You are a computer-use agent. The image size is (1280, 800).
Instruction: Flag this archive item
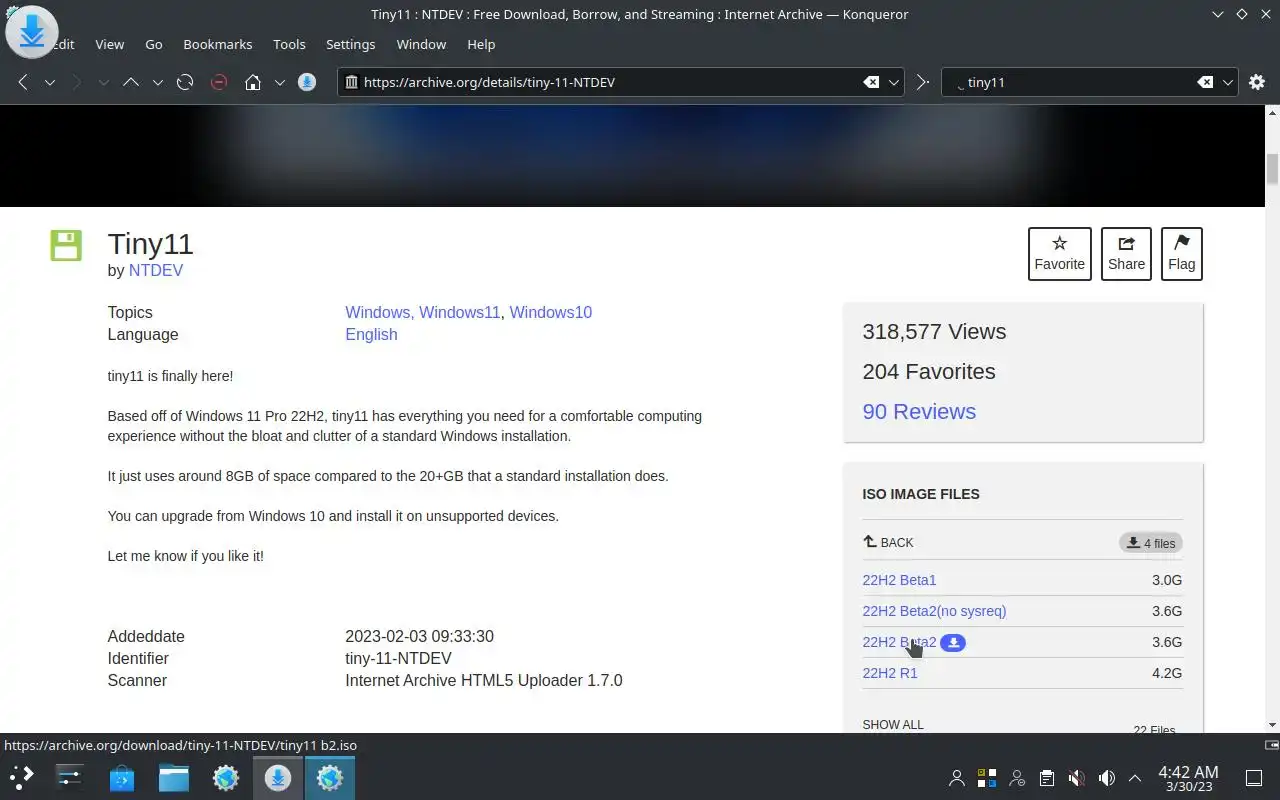pos(1181,254)
